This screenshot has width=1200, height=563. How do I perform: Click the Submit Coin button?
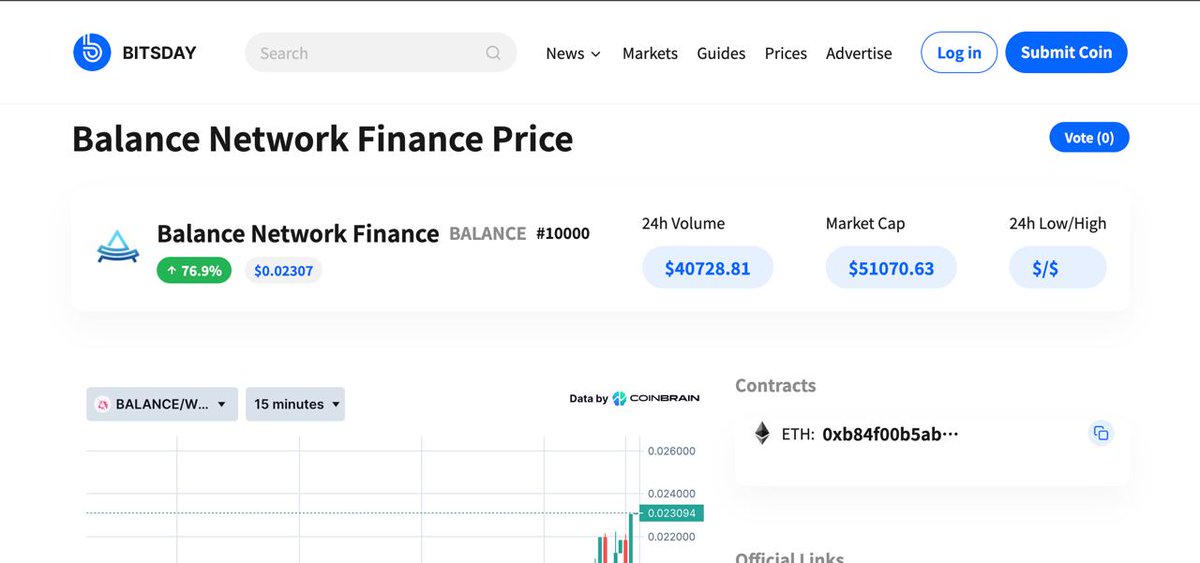coord(1066,53)
